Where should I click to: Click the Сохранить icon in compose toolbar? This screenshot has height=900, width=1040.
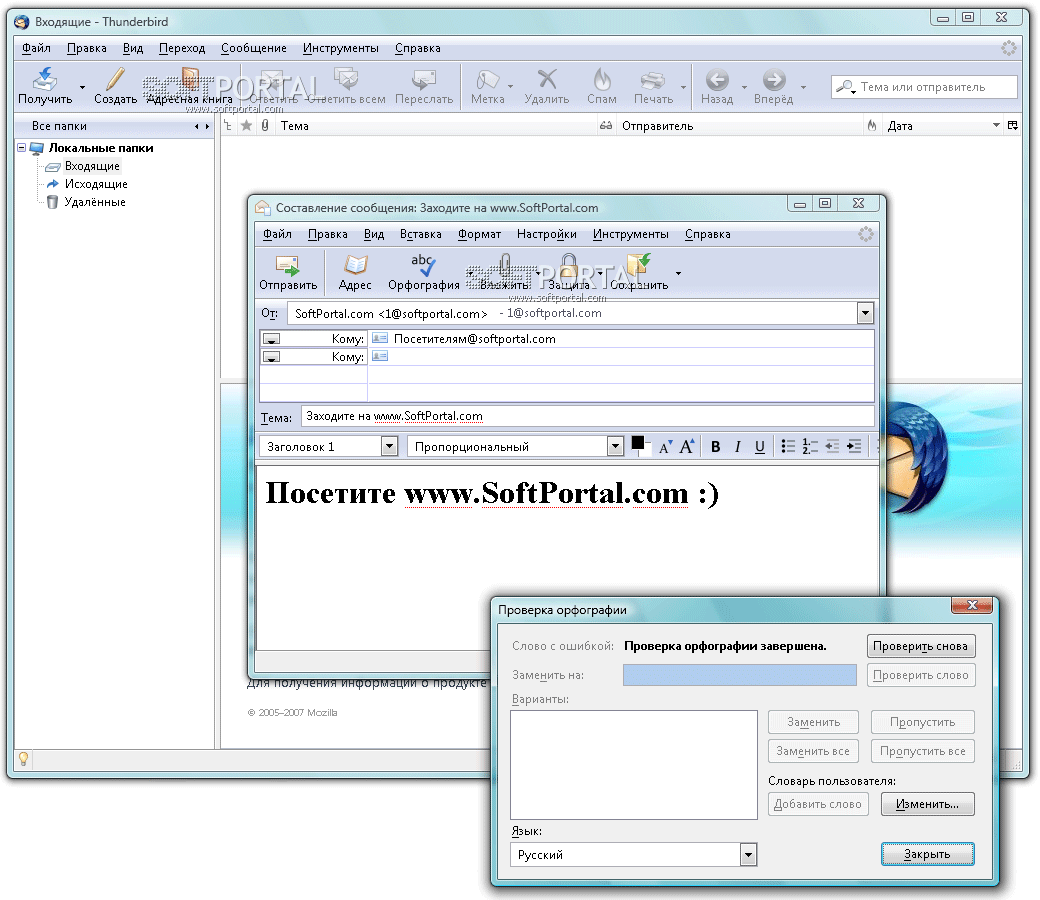(x=639, y=265)
